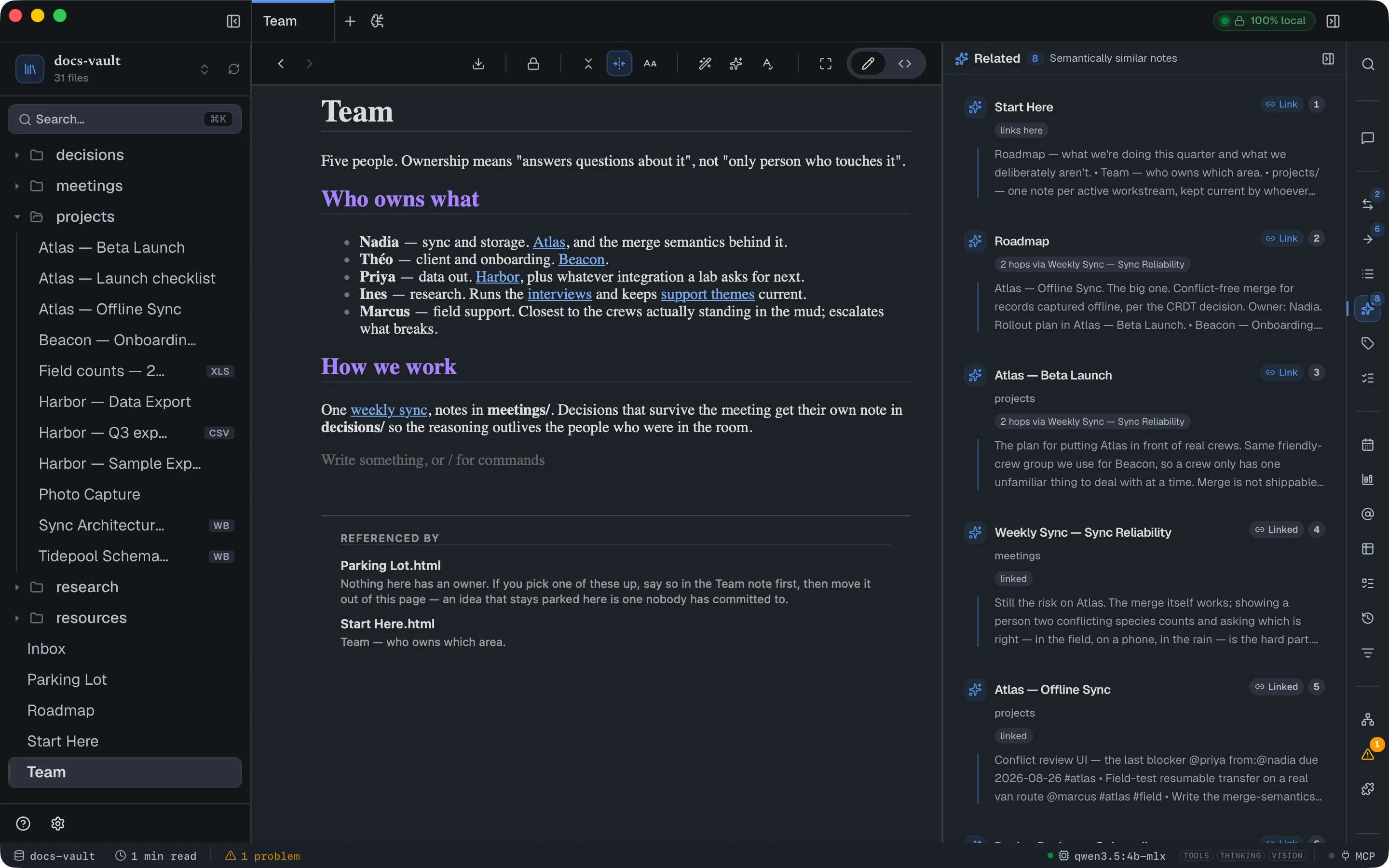Image resolution: width=1389 pixels, height=868 pixels.
Task: Click the lock note icon
Action: tap(533, 64)
